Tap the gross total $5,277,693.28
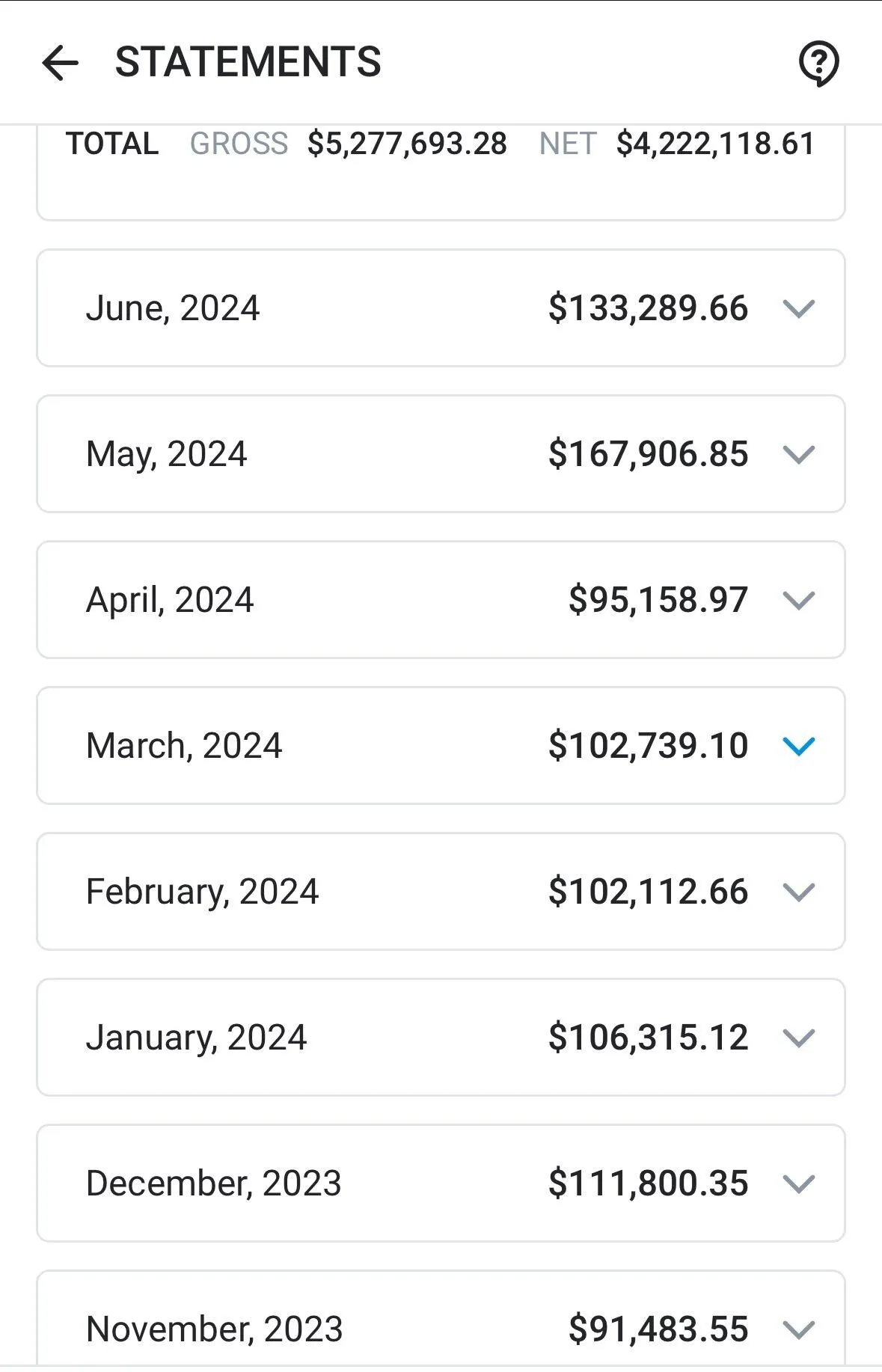 pos(407,144)
